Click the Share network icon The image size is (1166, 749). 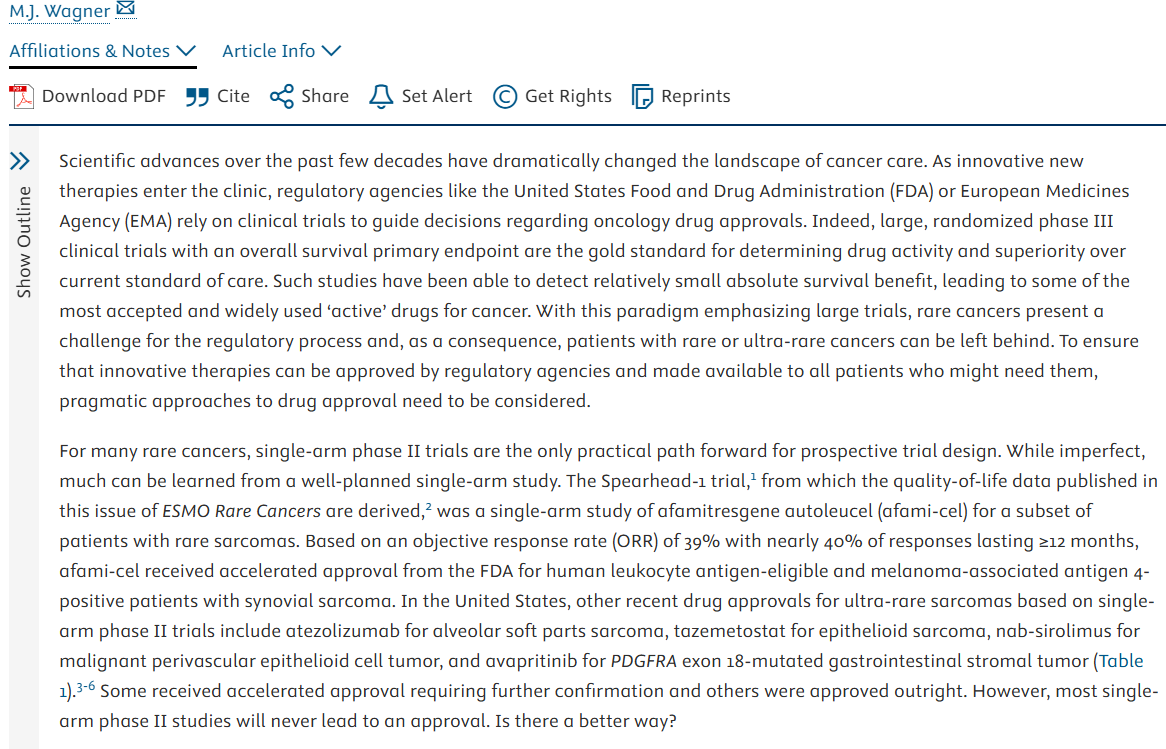point(281,97)
